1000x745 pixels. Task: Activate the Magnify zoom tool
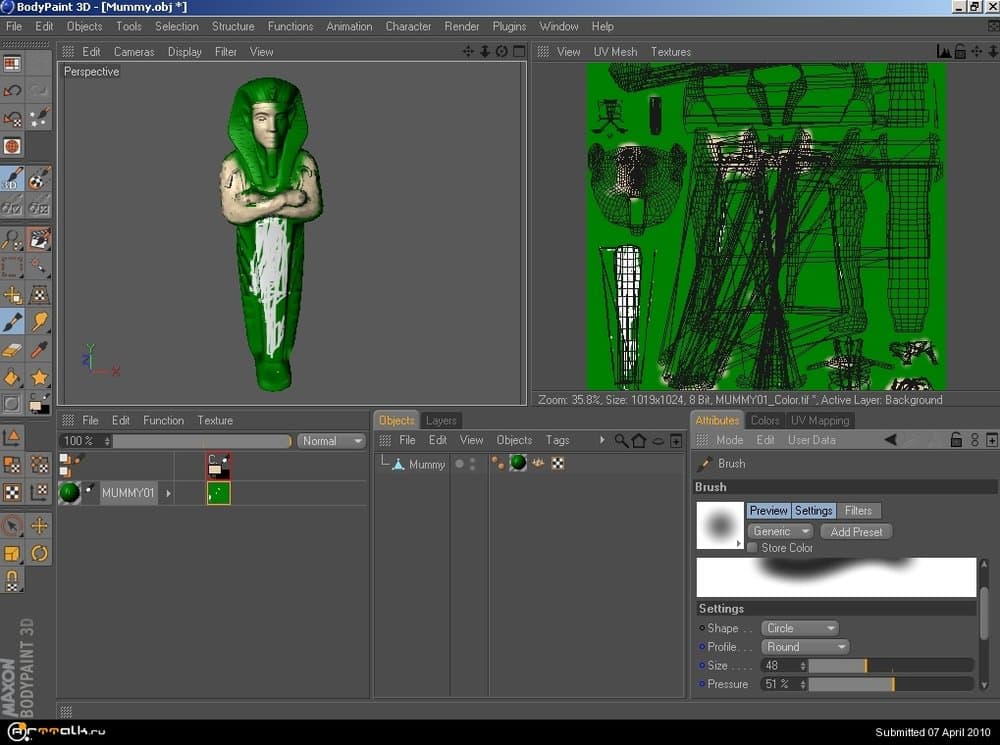12,239
